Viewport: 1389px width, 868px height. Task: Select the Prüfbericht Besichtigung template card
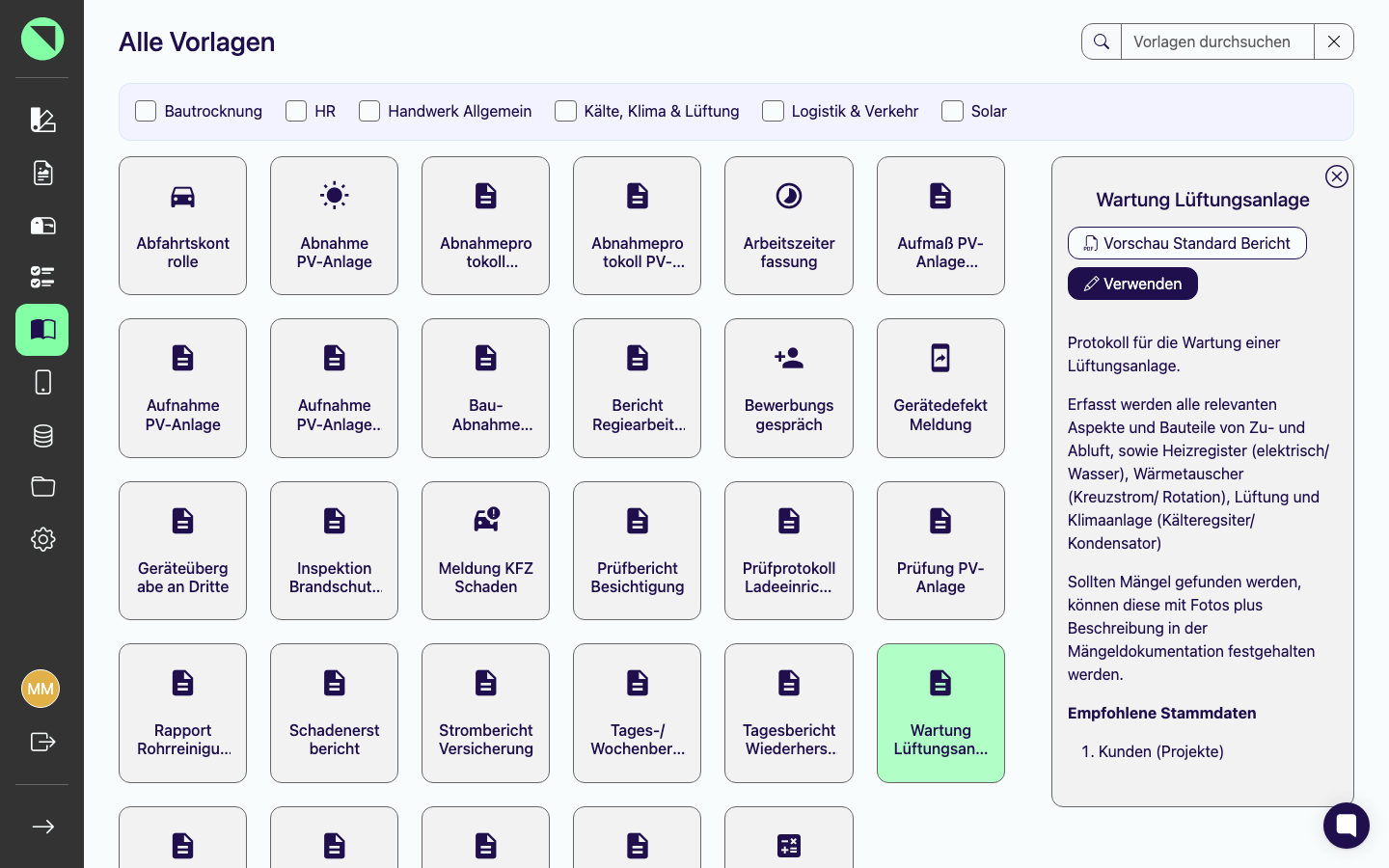click(637, 551)
